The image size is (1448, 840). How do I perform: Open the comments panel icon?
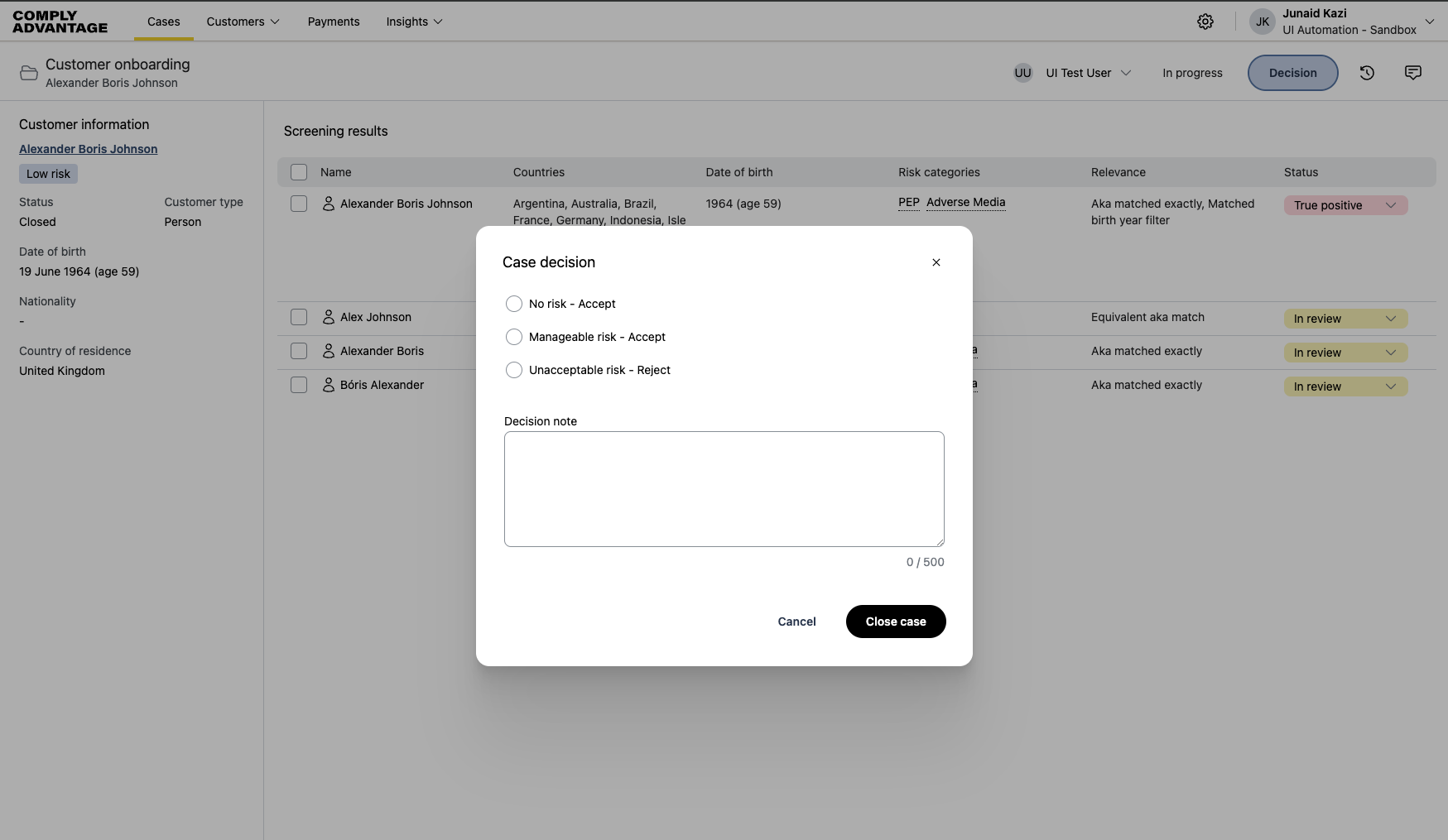point(1412,73)
